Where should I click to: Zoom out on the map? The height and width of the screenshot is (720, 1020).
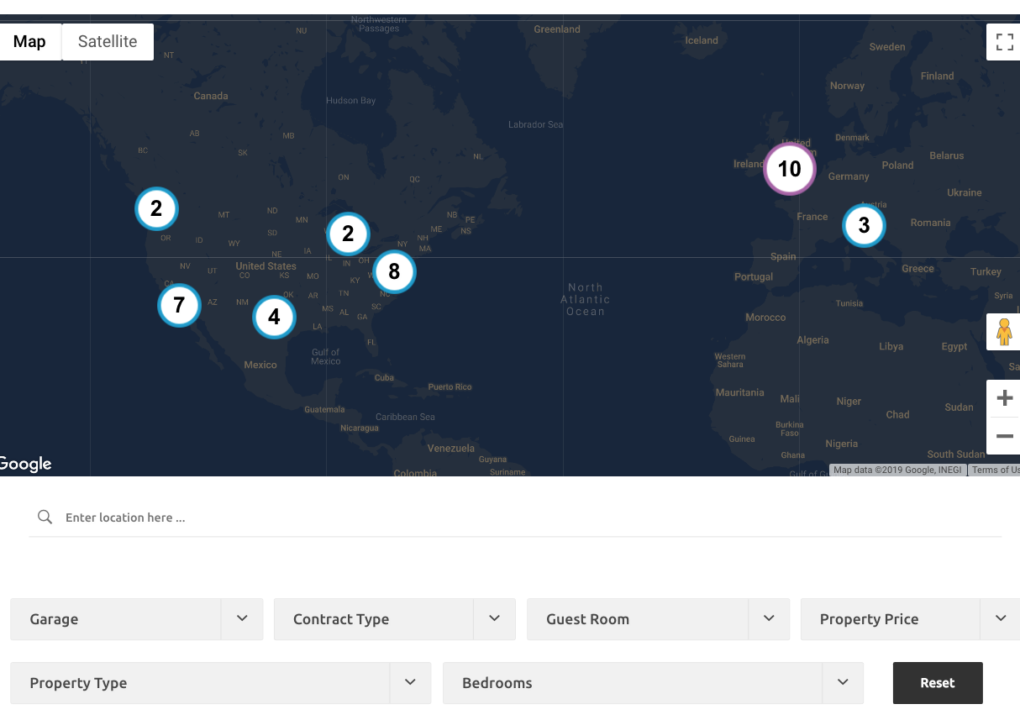click(1004, 436)
